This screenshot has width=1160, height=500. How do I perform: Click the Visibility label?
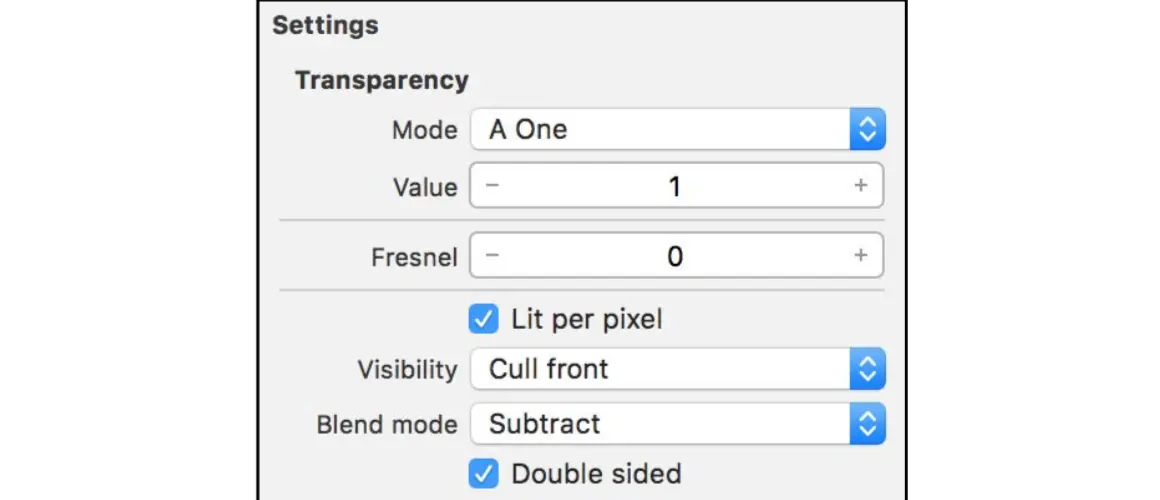point(407,369)
